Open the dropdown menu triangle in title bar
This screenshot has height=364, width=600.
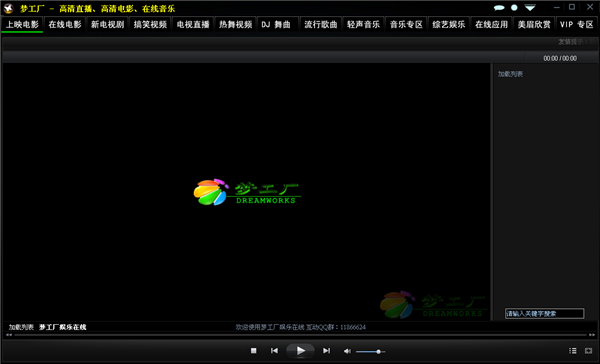point(530,8)
